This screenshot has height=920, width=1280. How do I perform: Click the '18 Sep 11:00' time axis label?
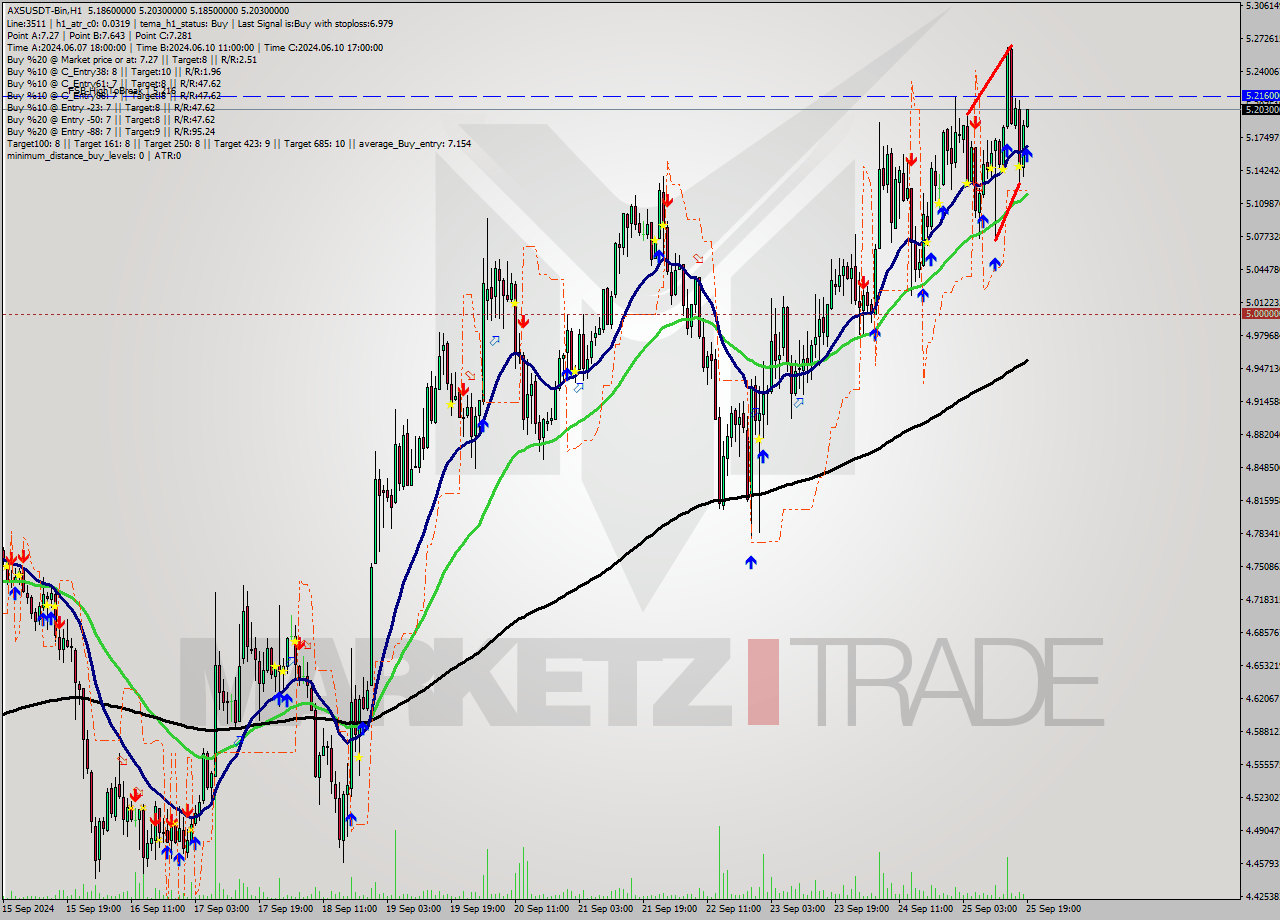(350, 908)
